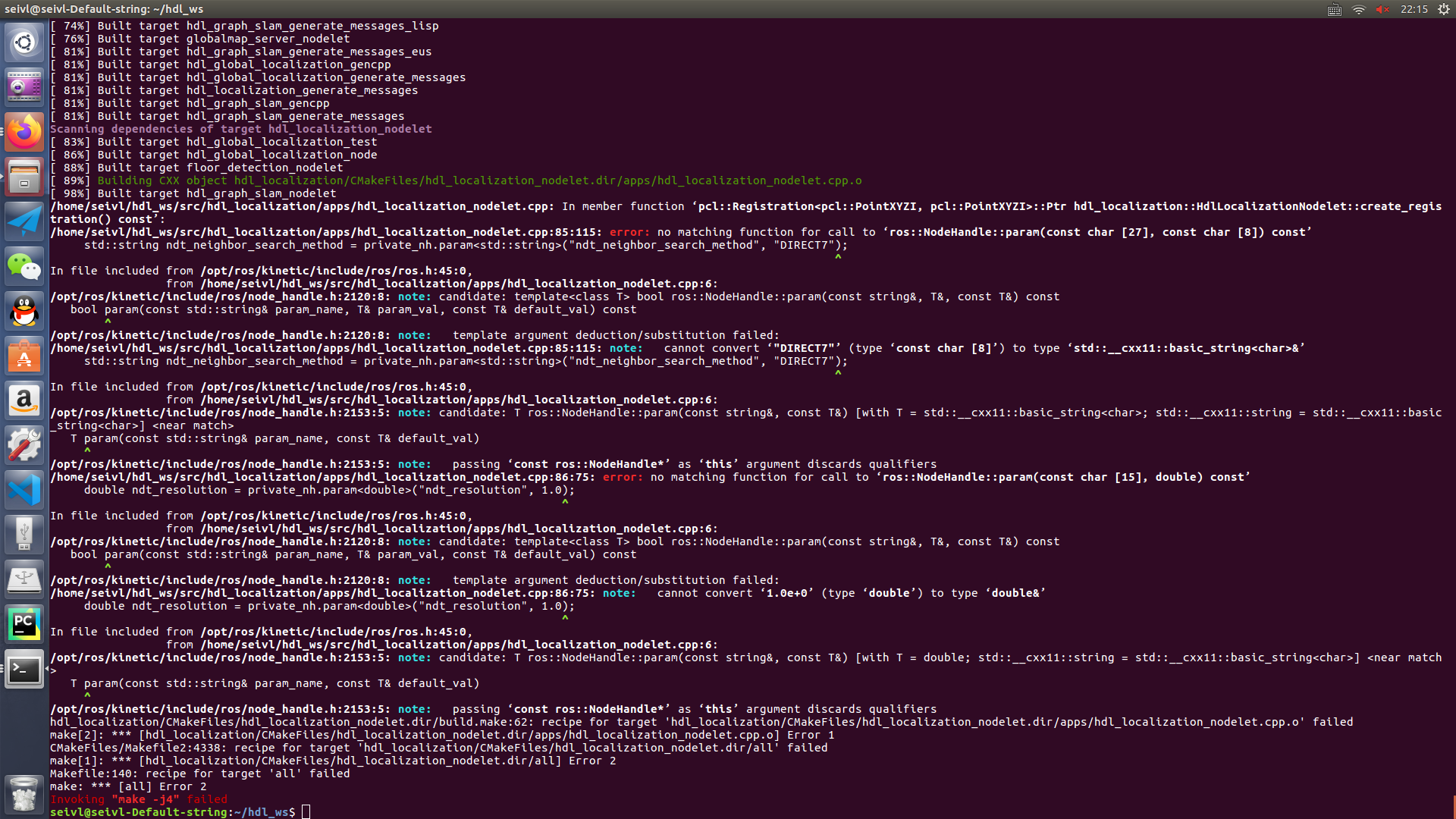Image resolution: width=1456 pixels, height=819 pixels.
Task: Open PyCharm from the launcher
Action: coord(25,623)
